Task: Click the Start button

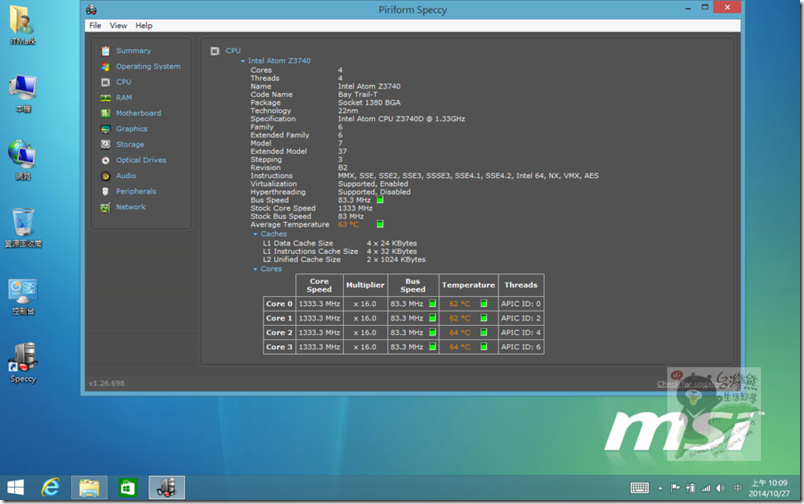Action: [15, 487]
